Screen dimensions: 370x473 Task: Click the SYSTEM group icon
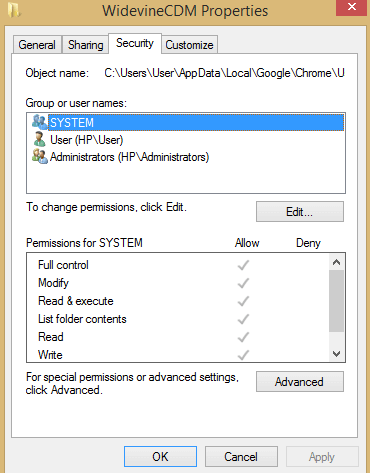point(40,122)
